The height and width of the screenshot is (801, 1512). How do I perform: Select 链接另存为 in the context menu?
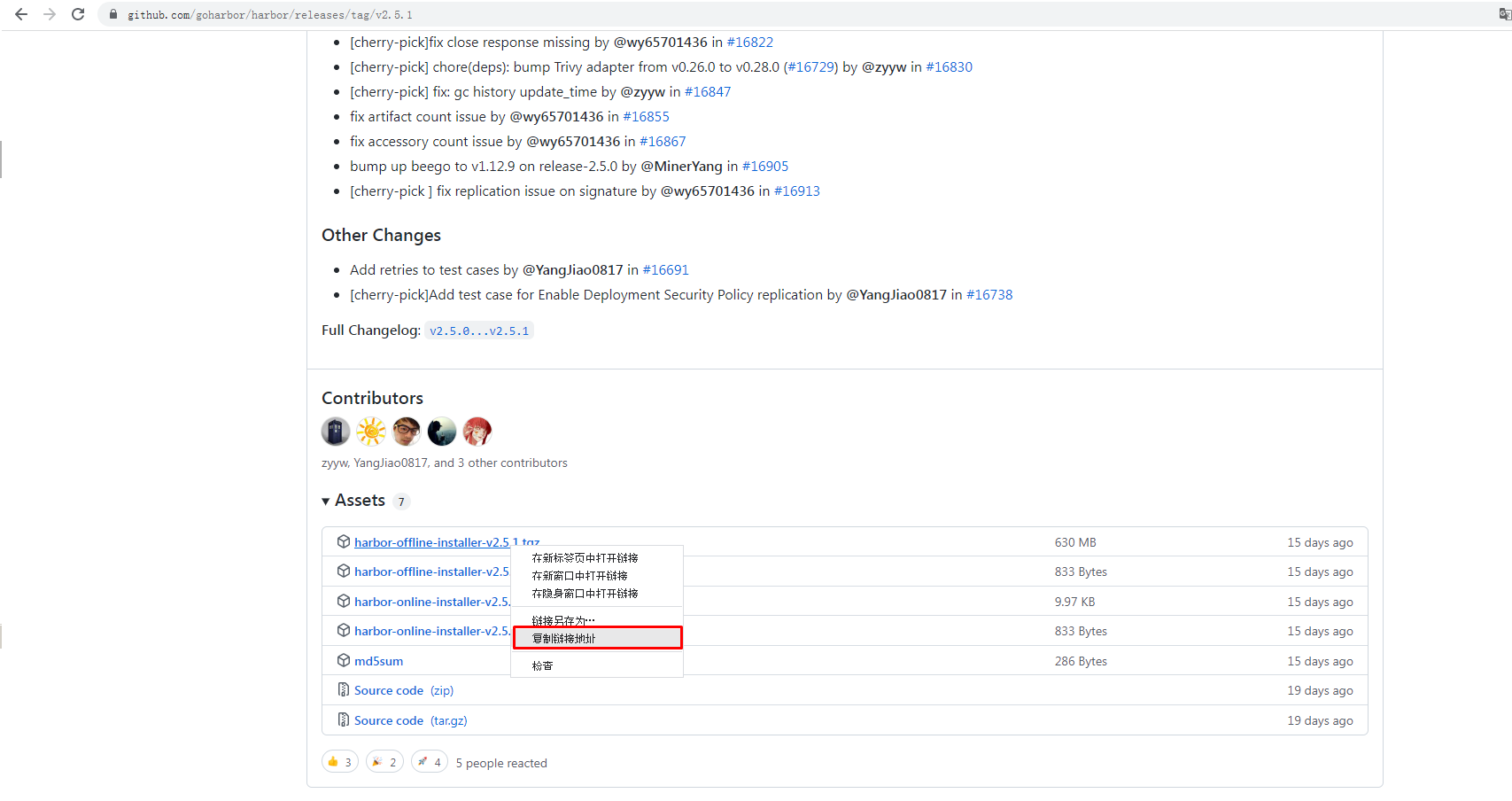point(563,620)
